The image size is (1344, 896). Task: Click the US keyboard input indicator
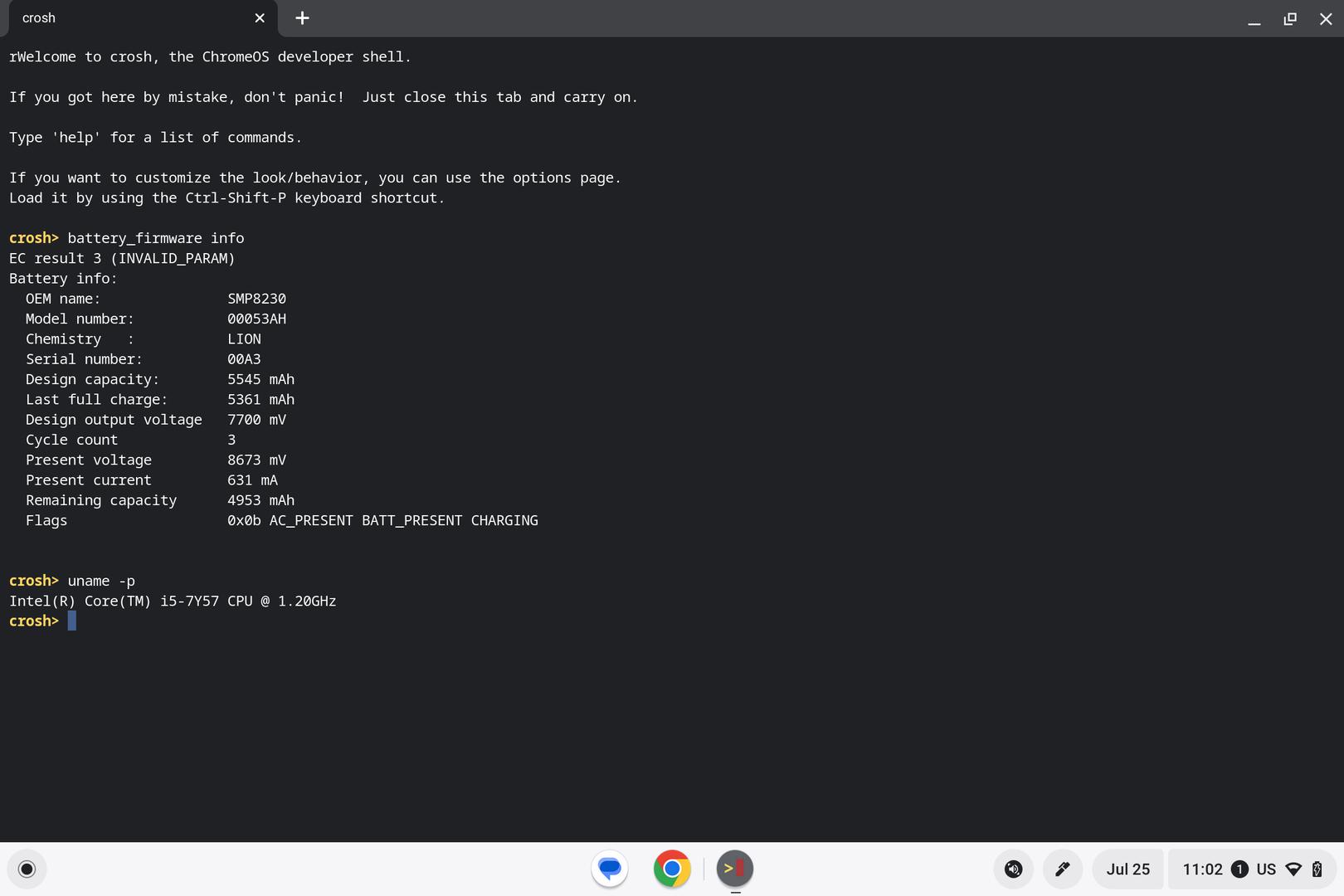click(1266, 869)
